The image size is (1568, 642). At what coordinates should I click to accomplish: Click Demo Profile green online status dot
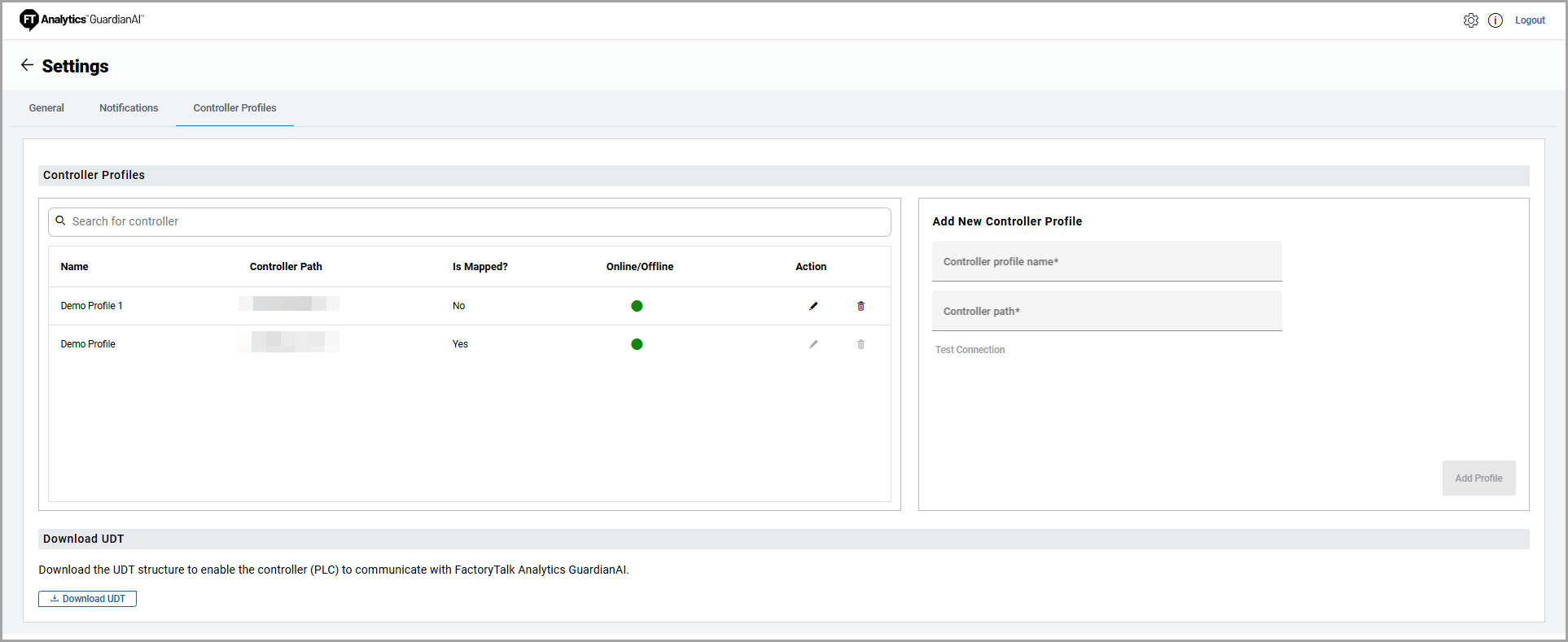(637, 344)
